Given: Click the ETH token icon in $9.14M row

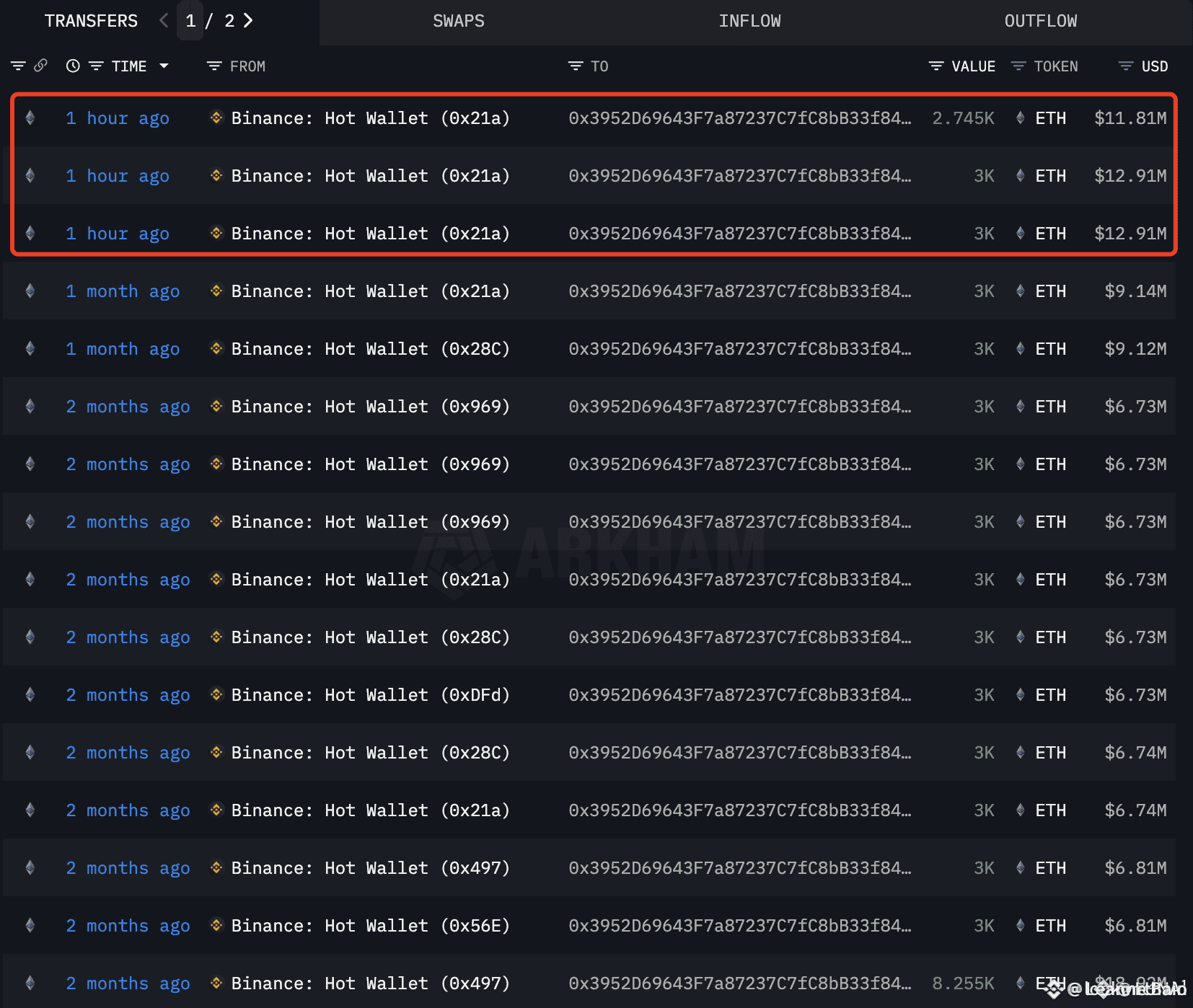Looking at the screenshot, I should (x=1020, y=291).
